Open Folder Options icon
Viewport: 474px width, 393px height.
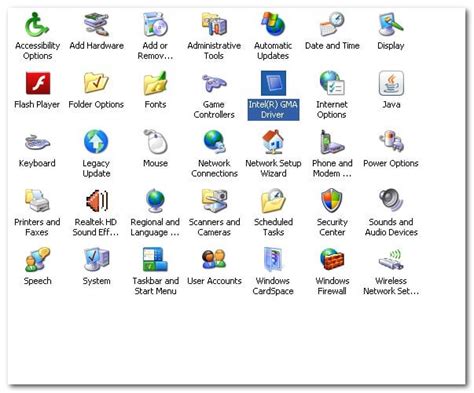click(x=96, y=83)
